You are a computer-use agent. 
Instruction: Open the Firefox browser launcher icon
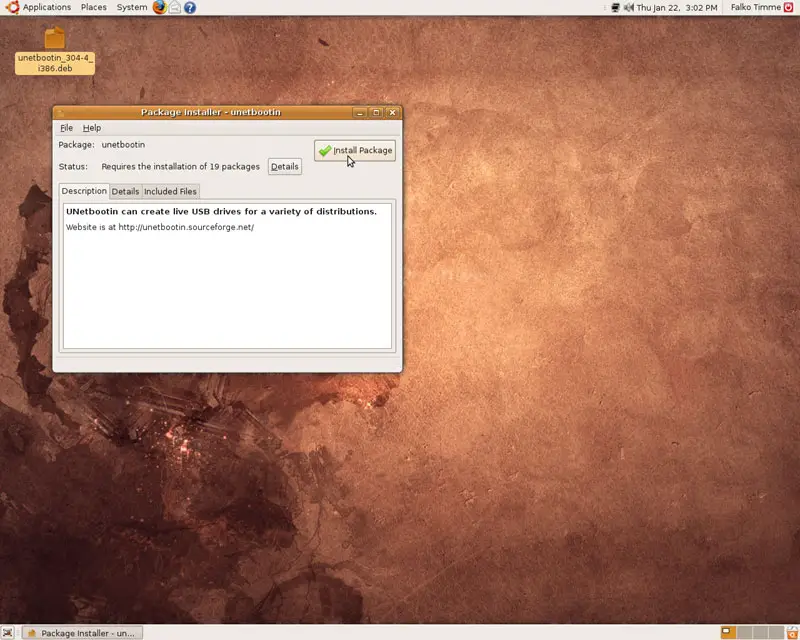pyautogui.click(x=160, y=7)
